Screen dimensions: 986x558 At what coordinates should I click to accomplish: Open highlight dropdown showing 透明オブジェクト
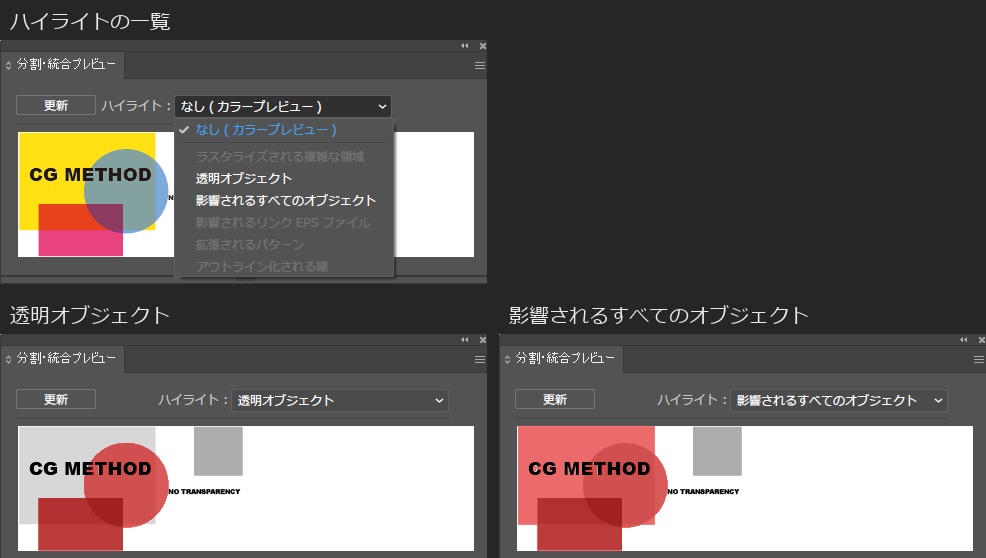(x=340, y=401)
